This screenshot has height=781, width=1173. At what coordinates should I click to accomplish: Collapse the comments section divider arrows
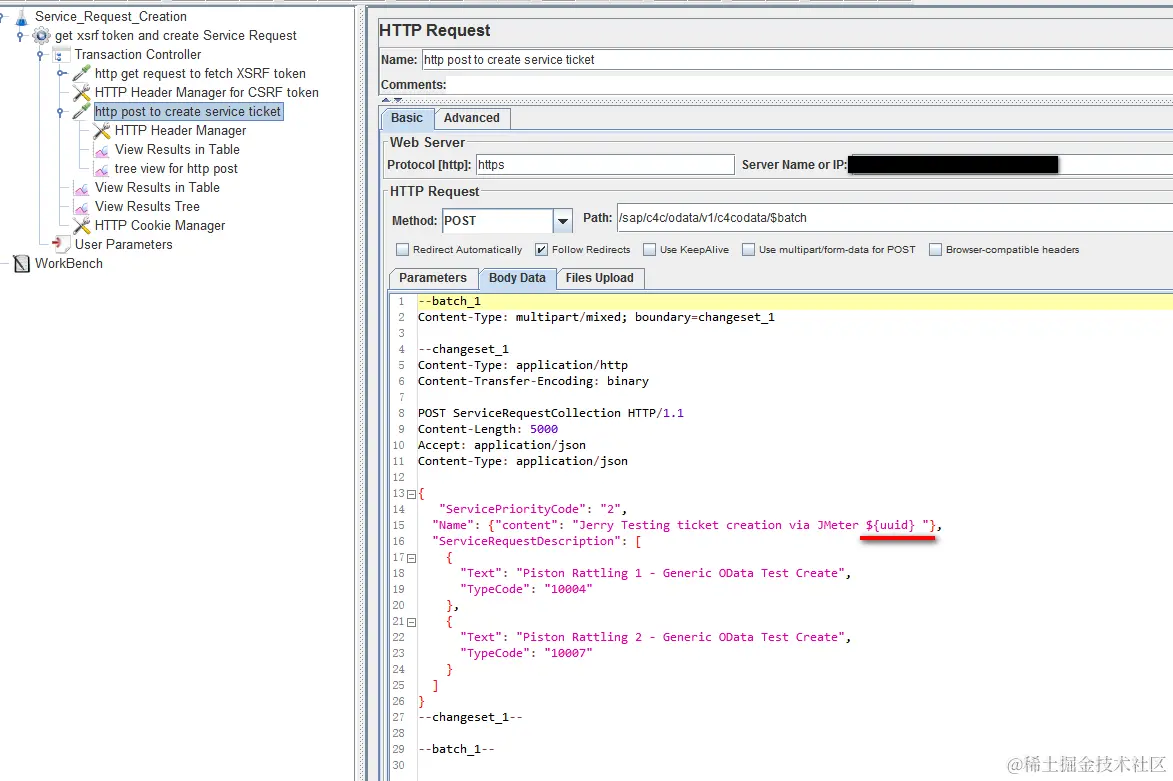click(392, 99)
